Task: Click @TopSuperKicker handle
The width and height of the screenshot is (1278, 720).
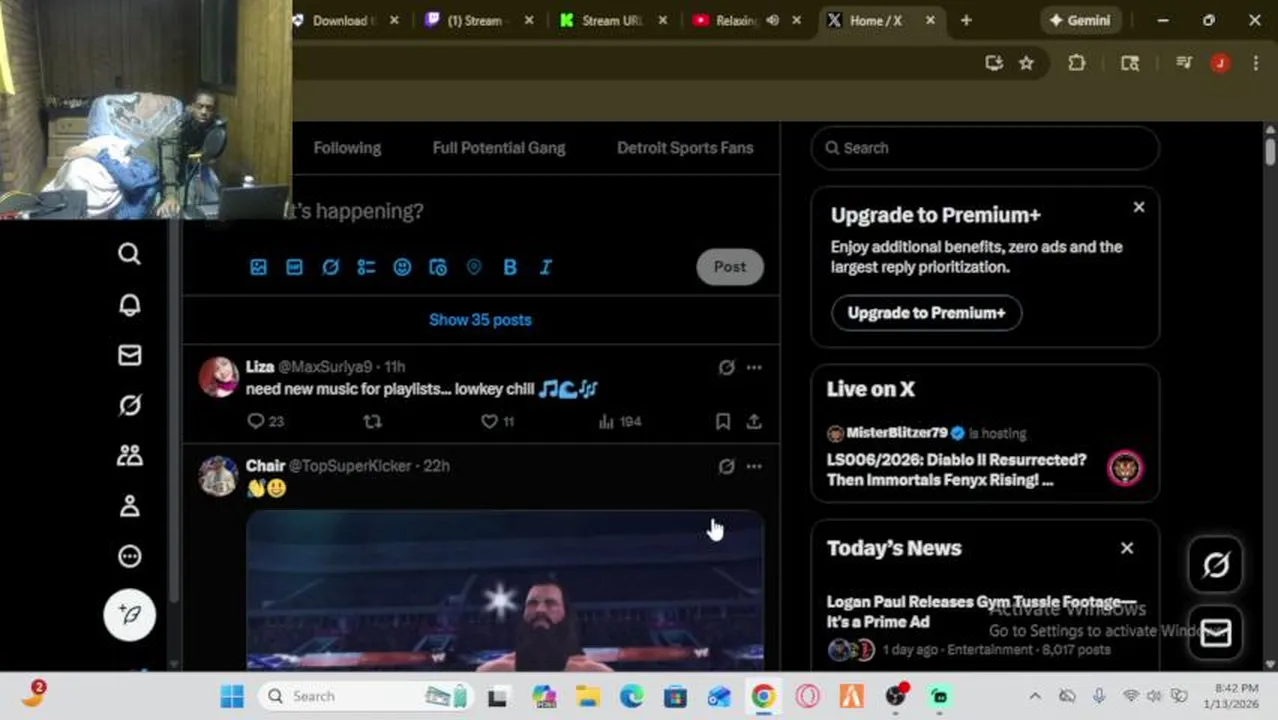Action: coord(350,466)
